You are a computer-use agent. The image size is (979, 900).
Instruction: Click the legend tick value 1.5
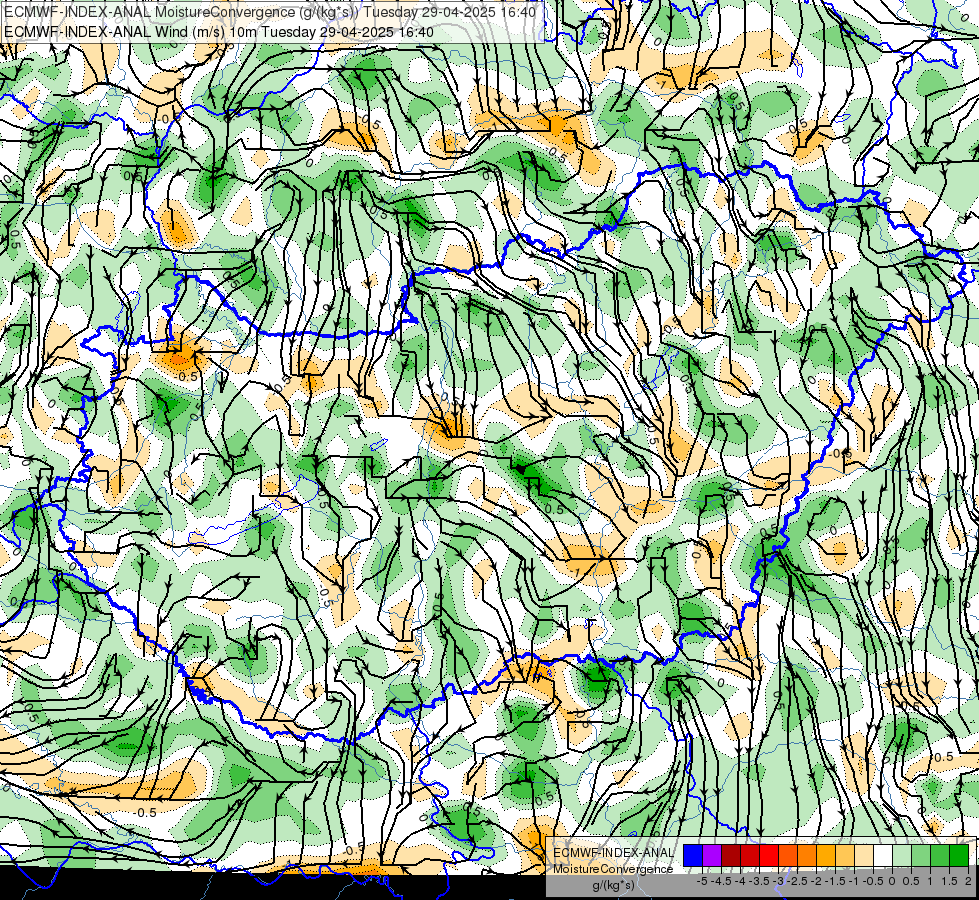[950, 881]
